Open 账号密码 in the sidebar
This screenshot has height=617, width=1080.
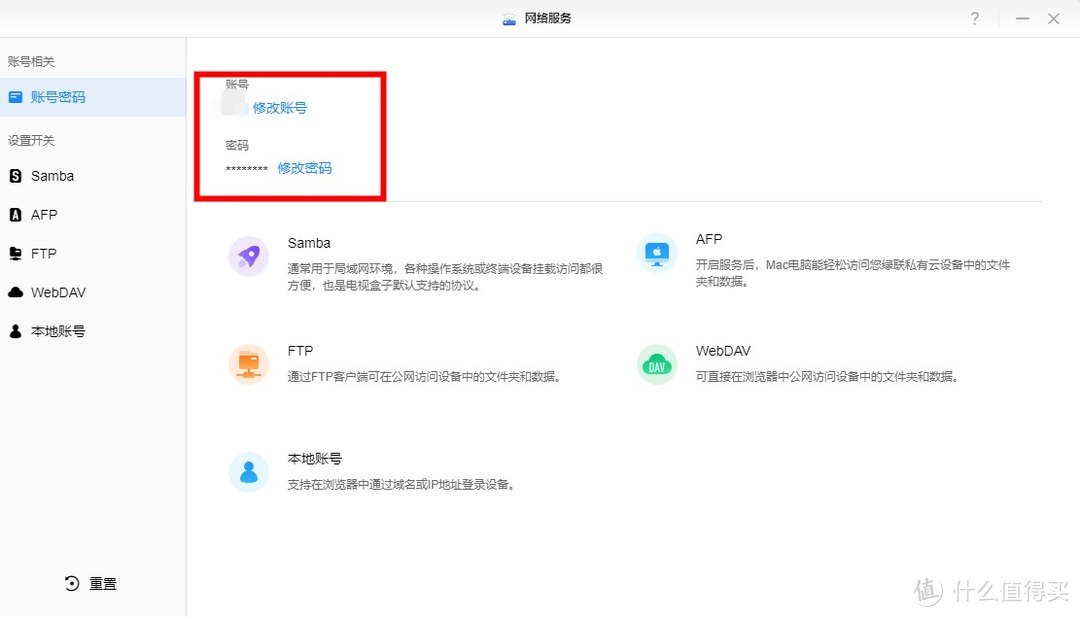point(58,97)
